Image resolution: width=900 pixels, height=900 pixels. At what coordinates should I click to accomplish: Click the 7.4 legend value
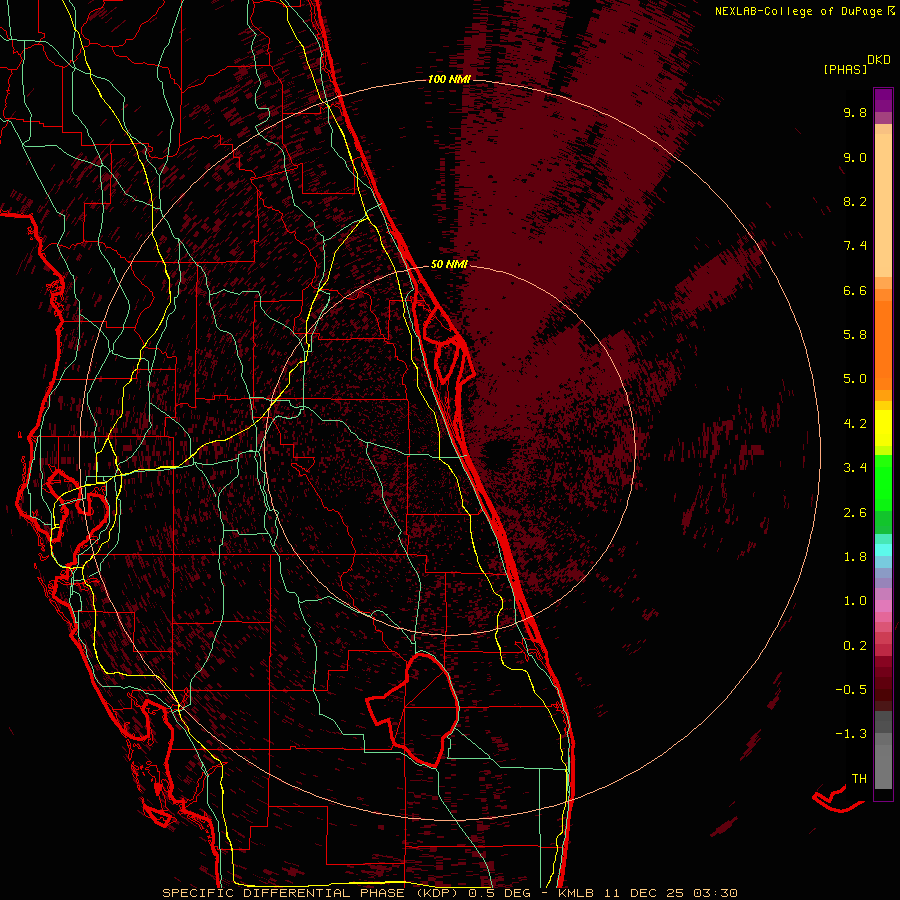(855, 246)
